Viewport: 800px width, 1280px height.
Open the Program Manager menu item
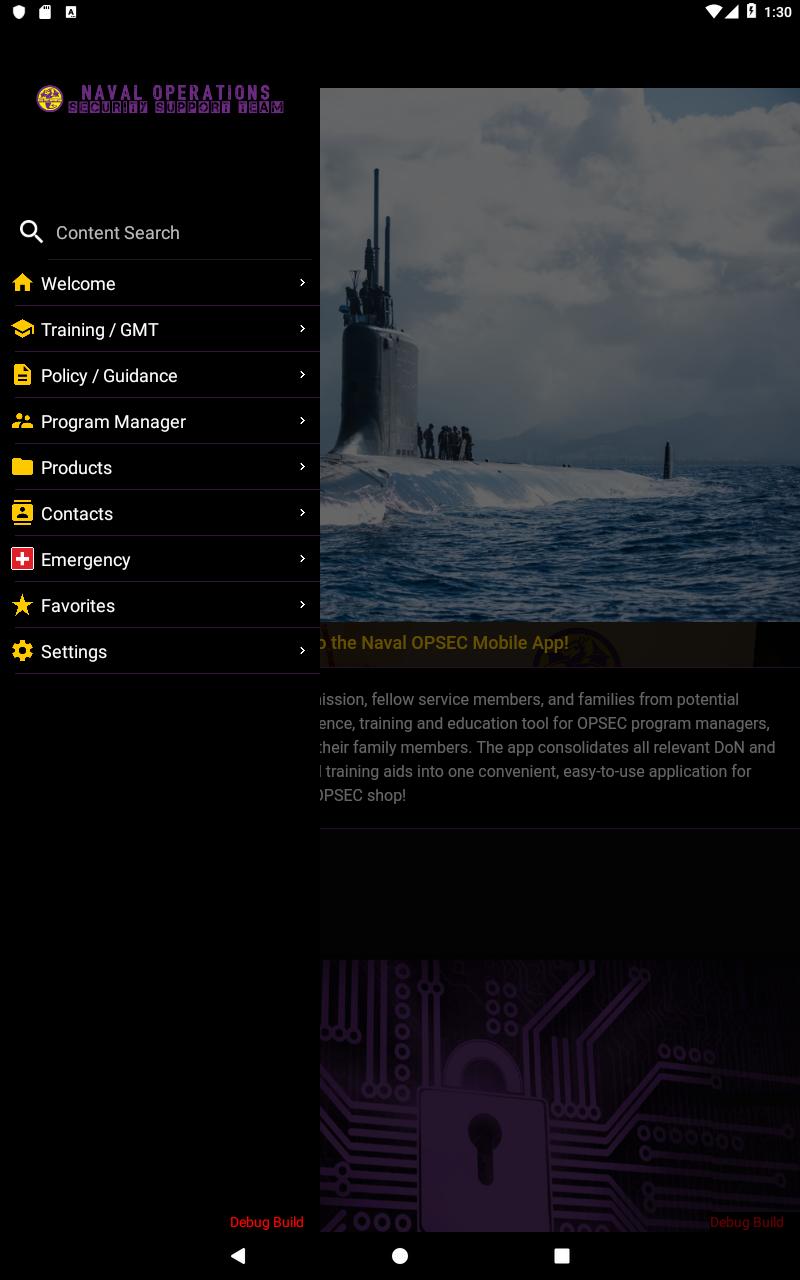pyautogui.click(x=160, y=421)
